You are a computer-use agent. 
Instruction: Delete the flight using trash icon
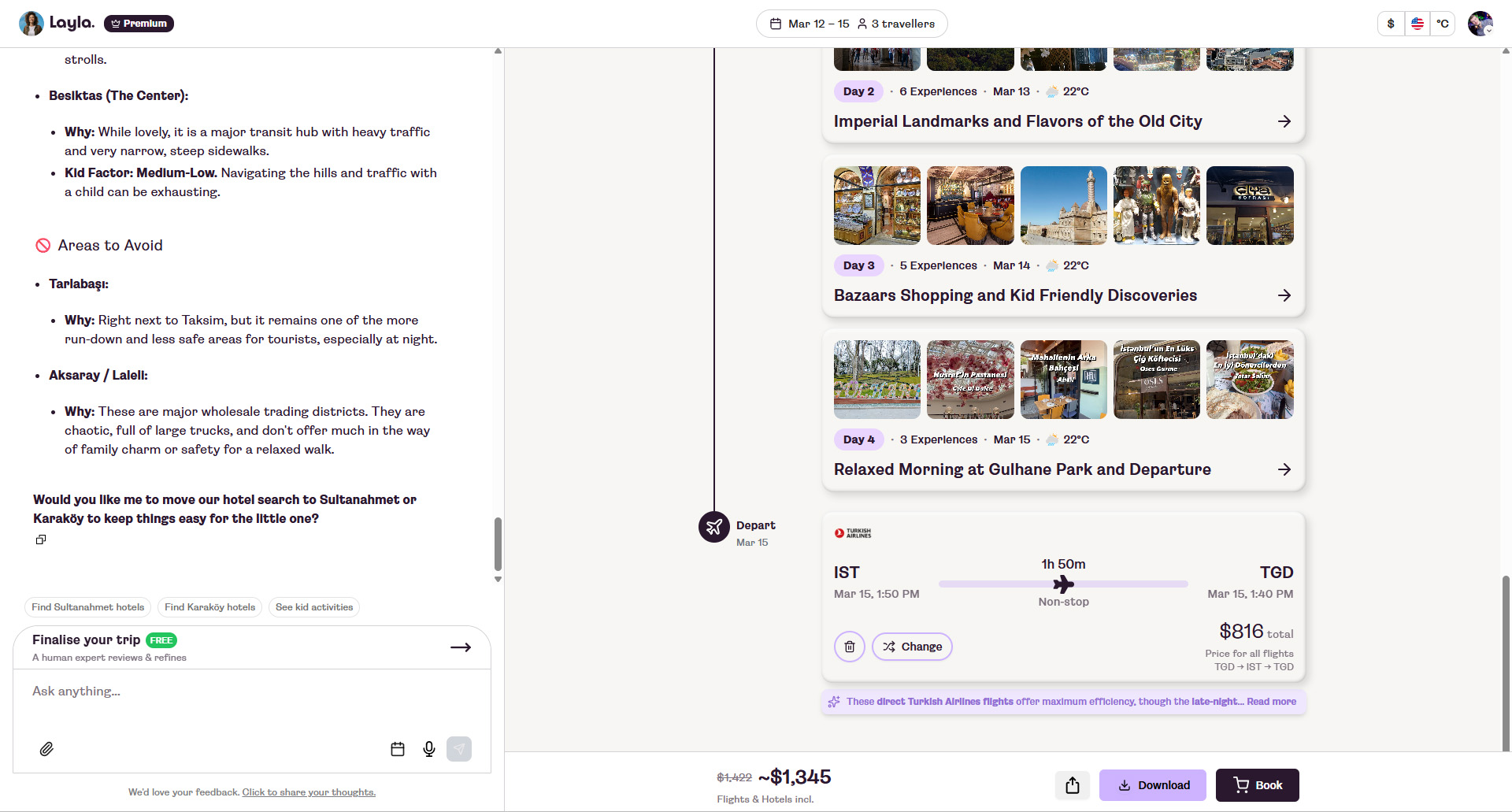[850, 647]
